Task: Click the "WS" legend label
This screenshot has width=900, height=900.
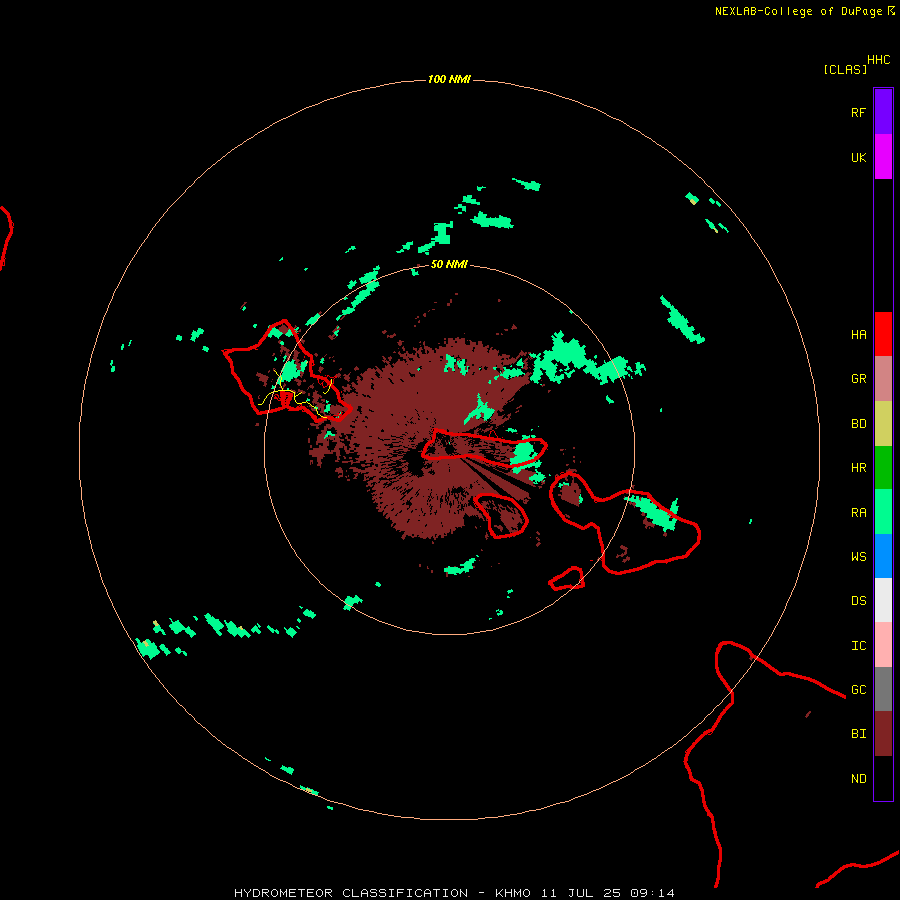Action: pos(859,556)
